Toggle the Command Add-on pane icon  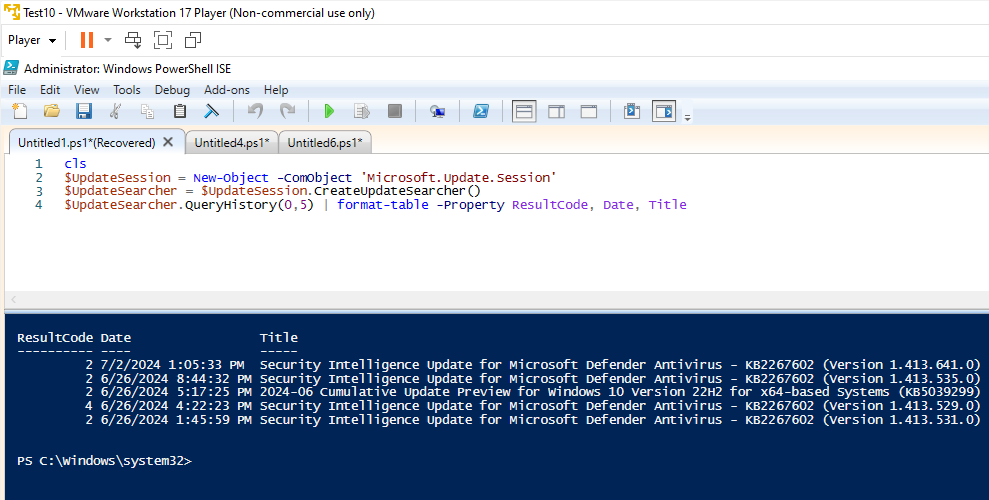[x=664, y=112]
